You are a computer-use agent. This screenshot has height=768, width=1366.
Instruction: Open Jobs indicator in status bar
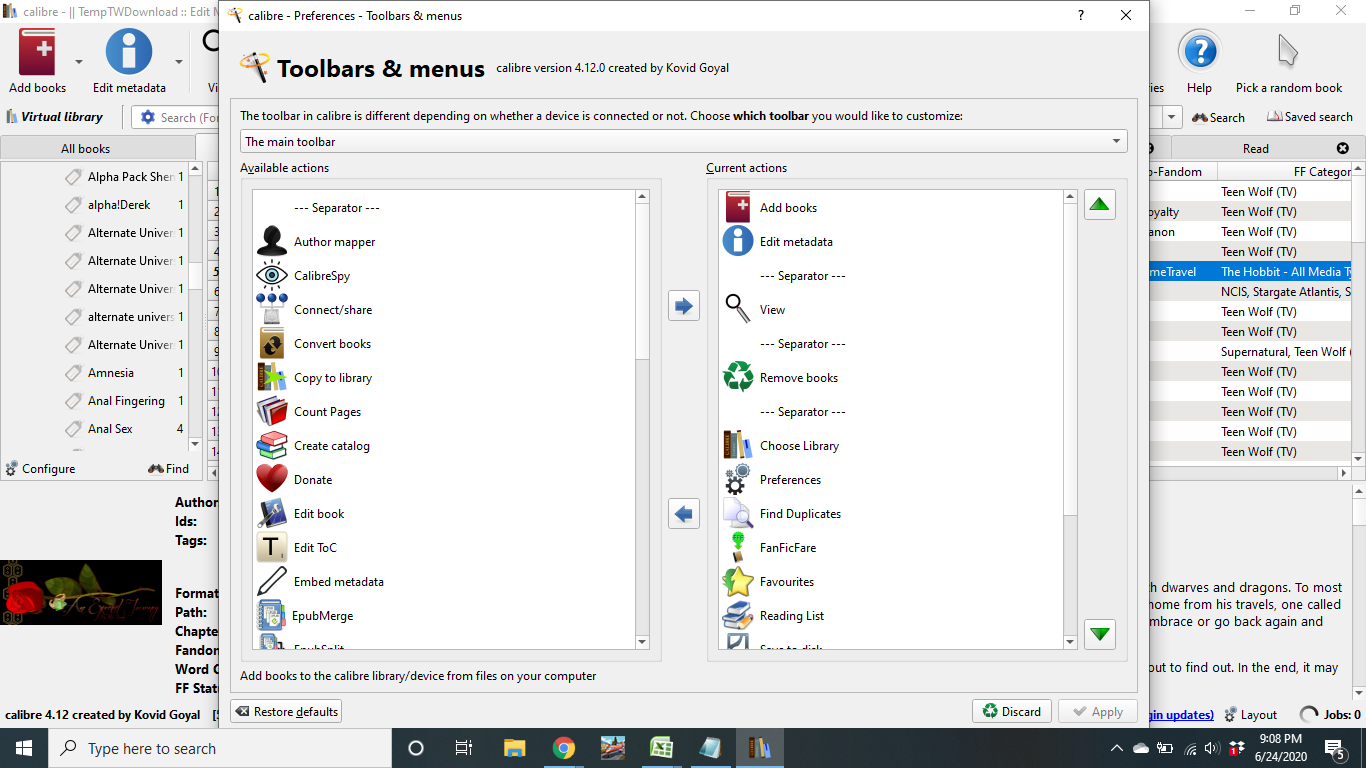coord(1330,715)
